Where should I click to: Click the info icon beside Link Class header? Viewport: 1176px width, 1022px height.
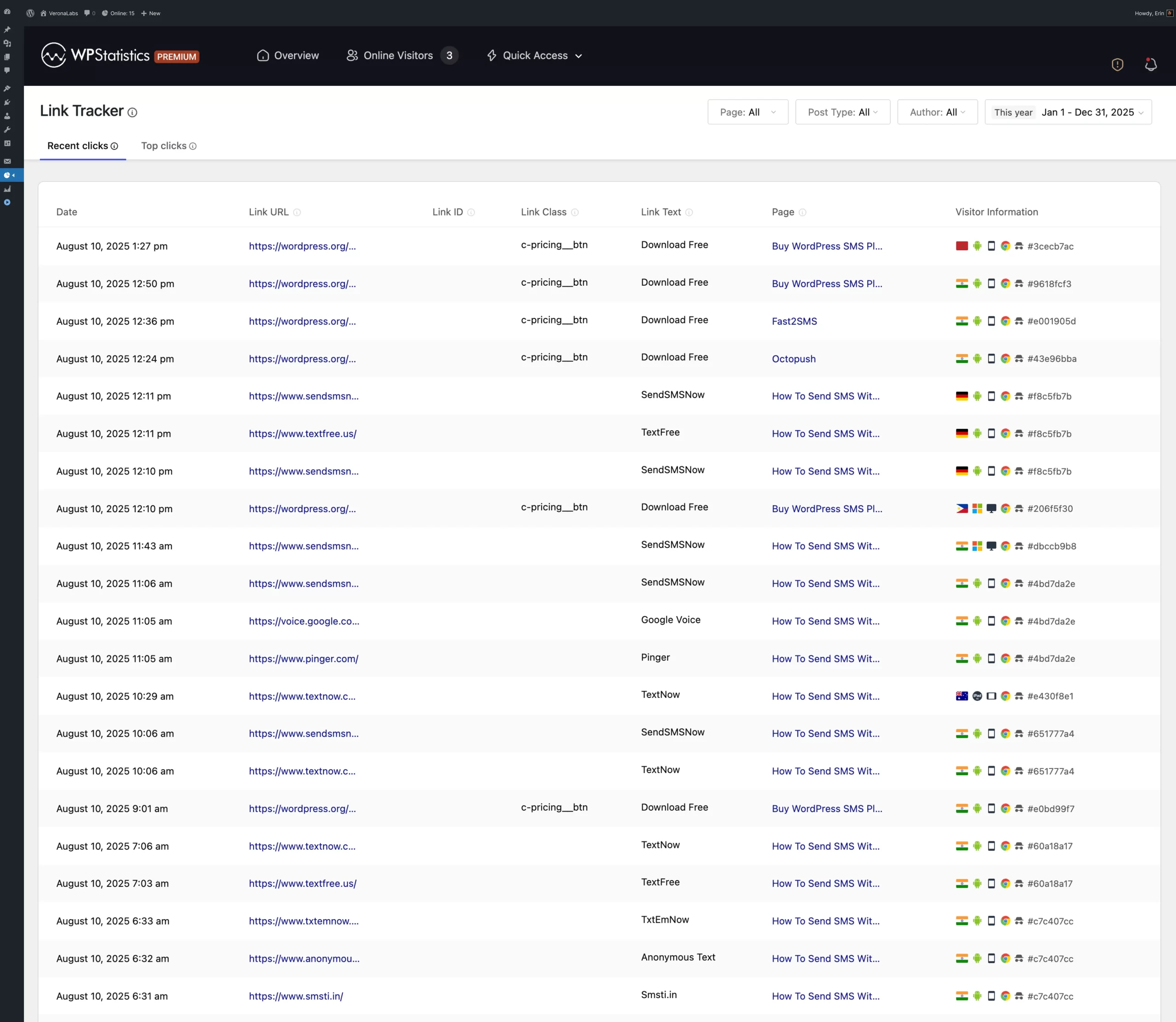pos(575,212)
